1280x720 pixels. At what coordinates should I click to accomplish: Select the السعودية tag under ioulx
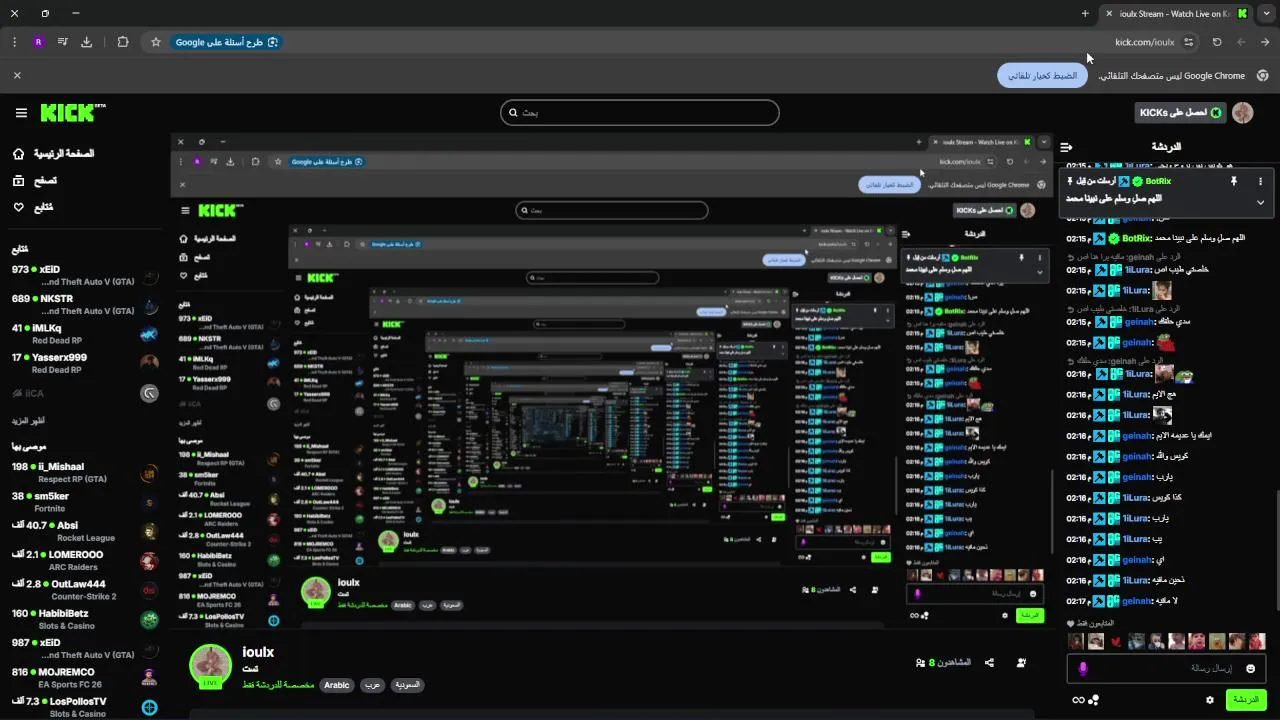406,686
